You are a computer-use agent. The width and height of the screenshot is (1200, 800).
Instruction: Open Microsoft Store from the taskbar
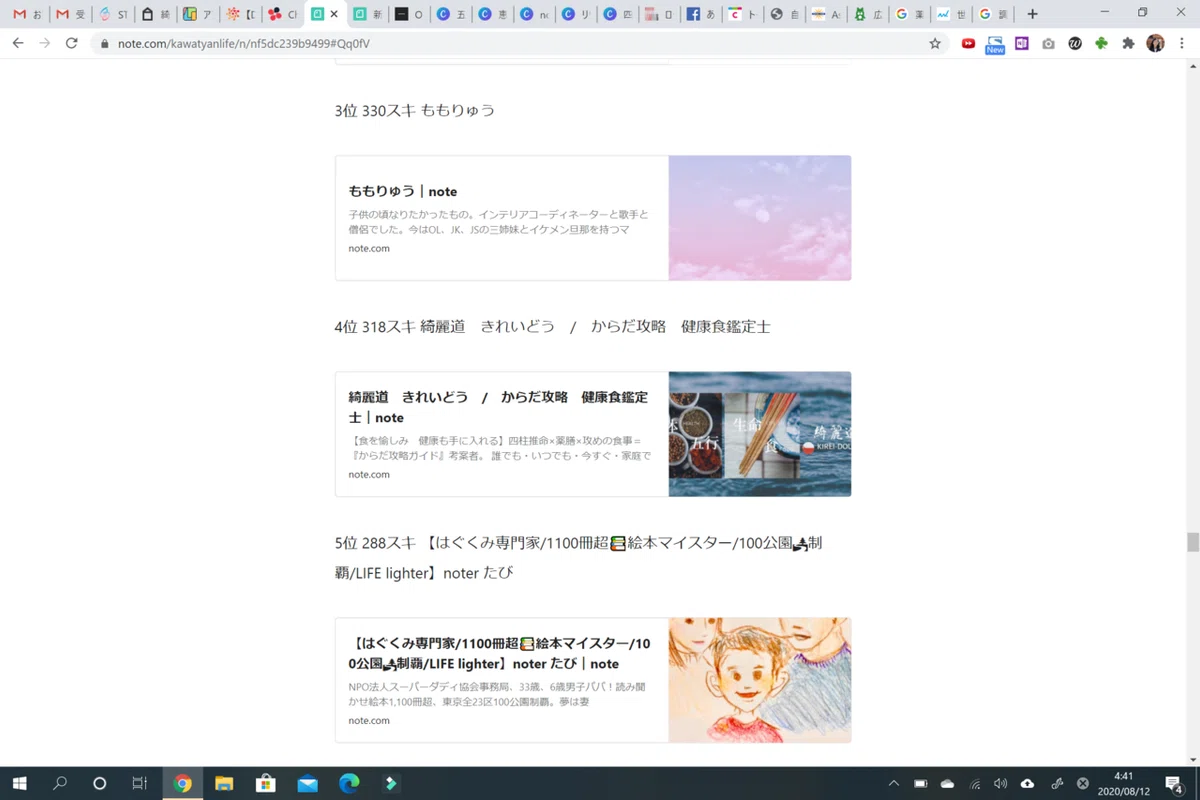(x=265, y=783)
